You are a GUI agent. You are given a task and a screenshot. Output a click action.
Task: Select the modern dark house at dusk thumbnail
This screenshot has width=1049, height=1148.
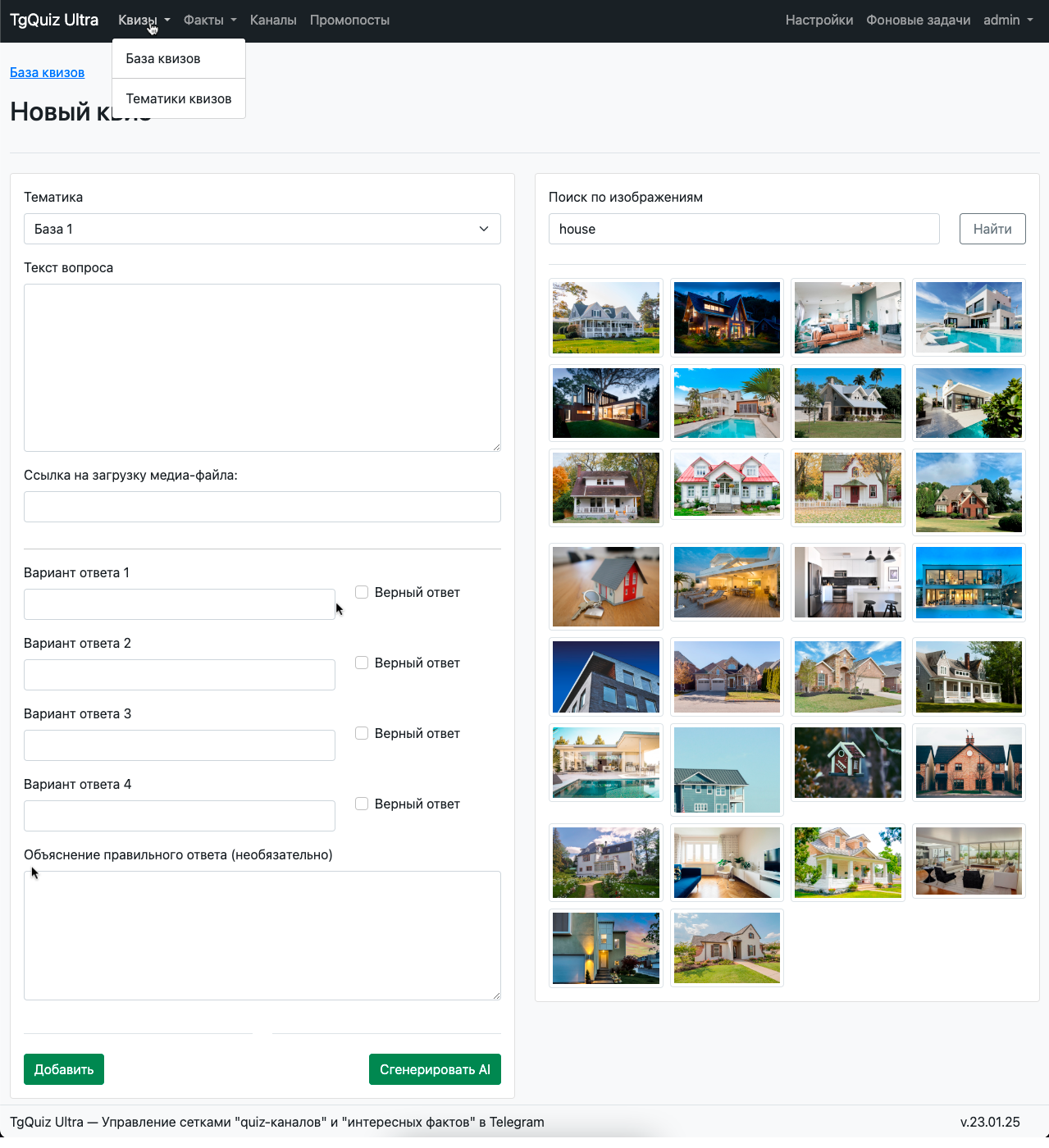[x=606, y=403]
